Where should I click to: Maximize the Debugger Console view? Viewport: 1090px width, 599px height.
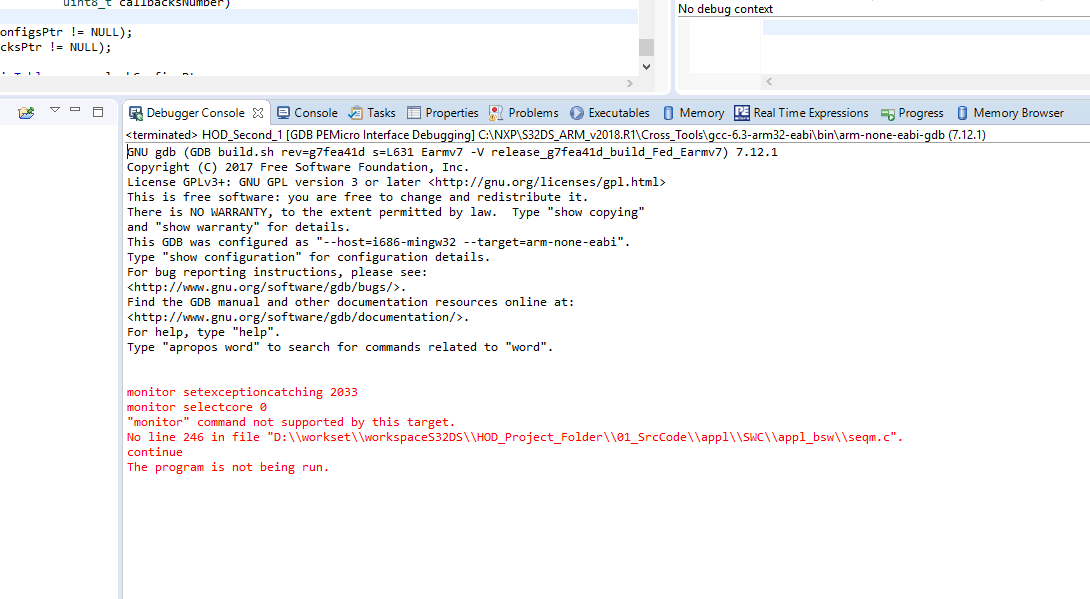(97, 112)
